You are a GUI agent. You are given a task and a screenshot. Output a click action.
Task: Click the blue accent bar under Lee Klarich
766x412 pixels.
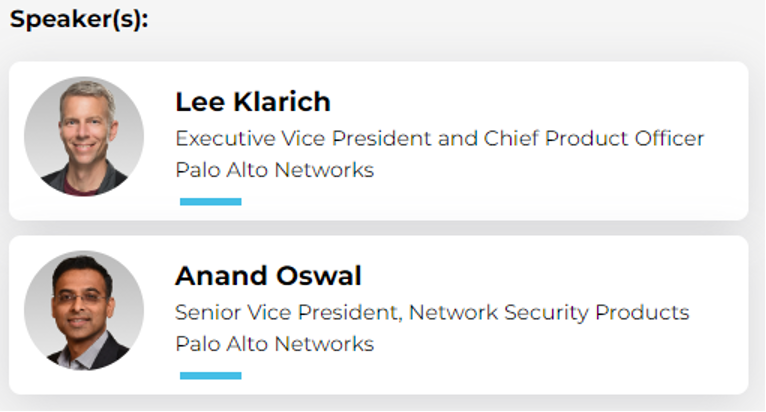tap(211, 202)
